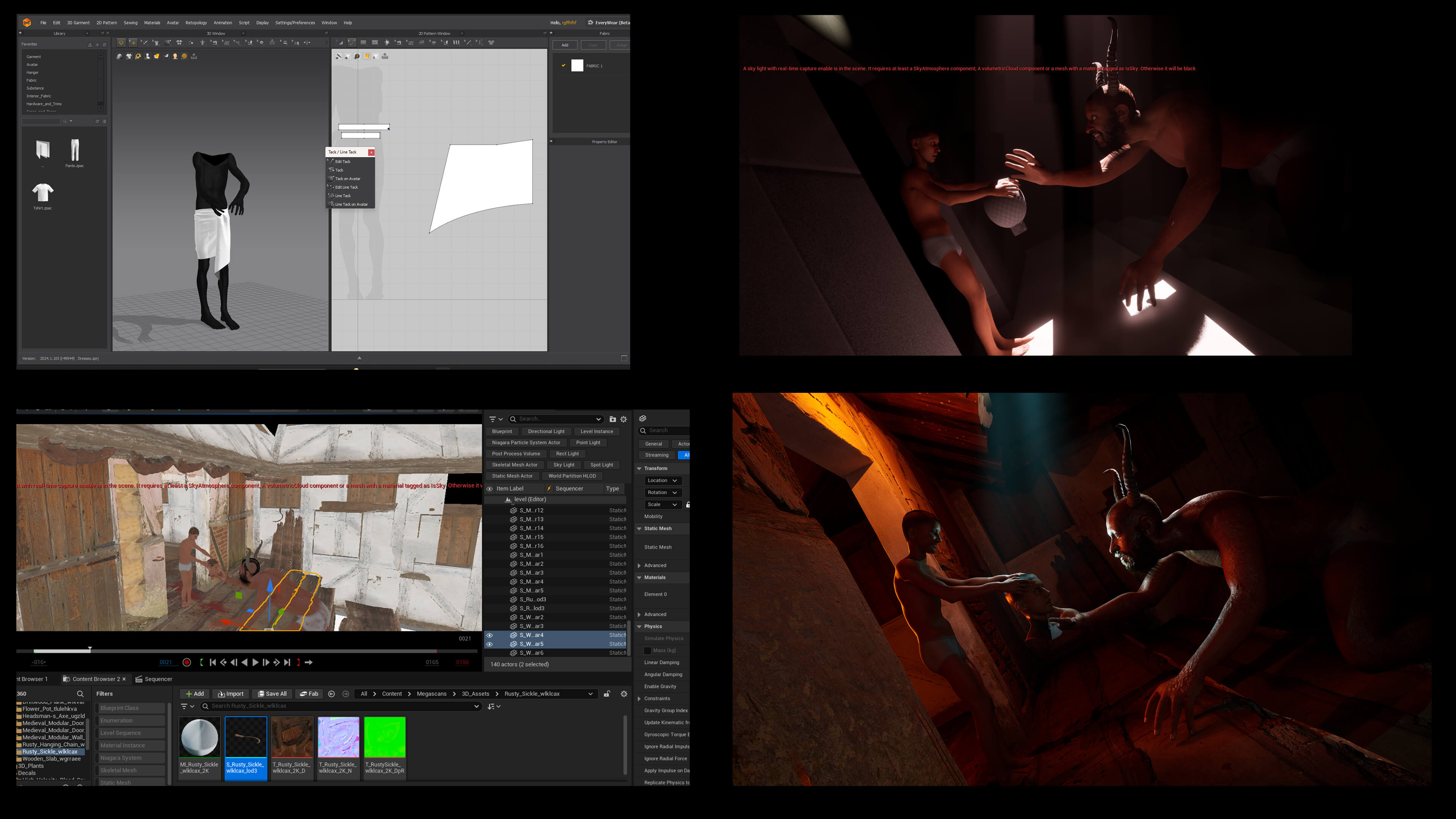This screenshot has height=819, width=1456.
Task: Collapse the Physics section
Action: (x=639, y=626)
